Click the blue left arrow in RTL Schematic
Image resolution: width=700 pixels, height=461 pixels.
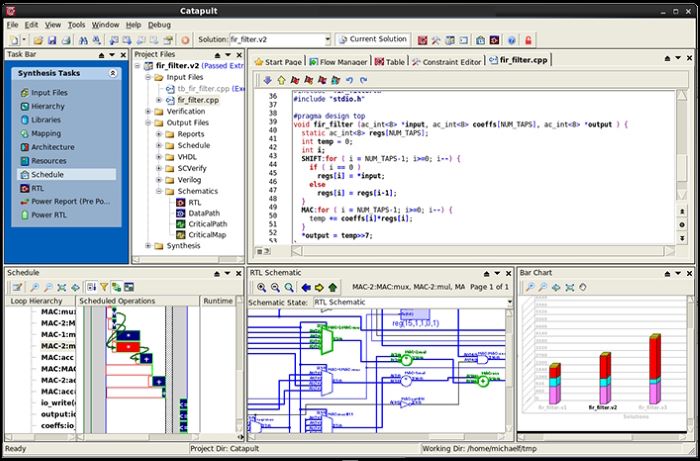pyautogui.click(x=305, y=287)
